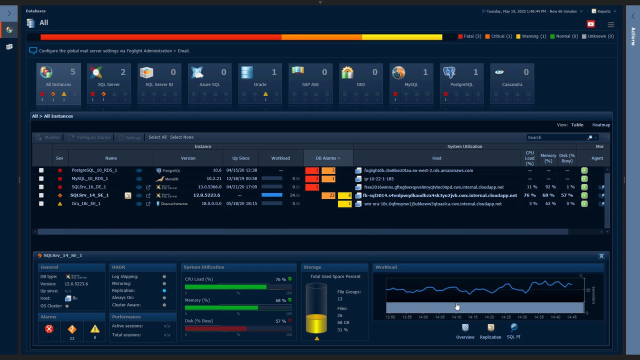The height and width of the screenshot is (360, 640).
Task: Switch to Heatmap view
Action: pos(601,125)
